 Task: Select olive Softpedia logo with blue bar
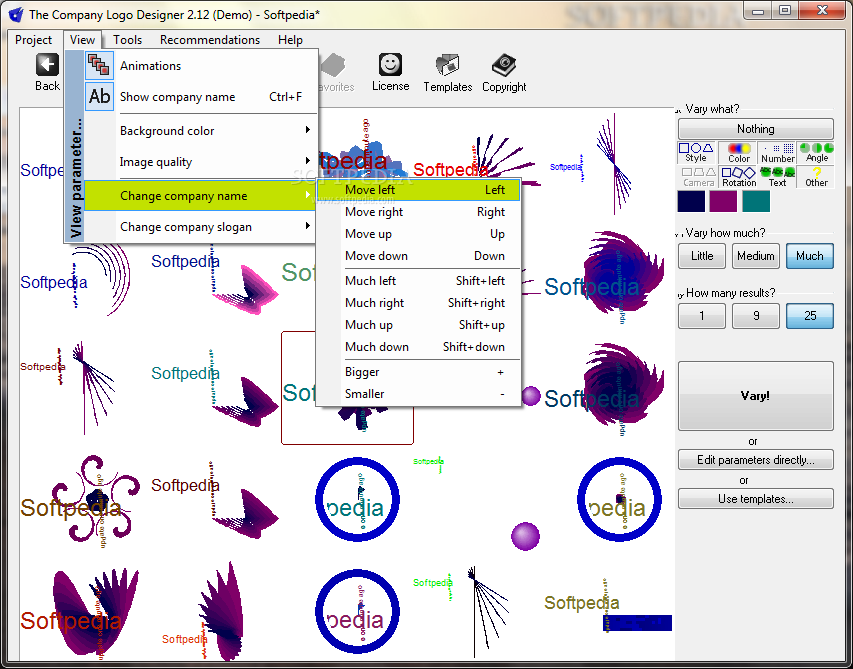pos(608,606)
